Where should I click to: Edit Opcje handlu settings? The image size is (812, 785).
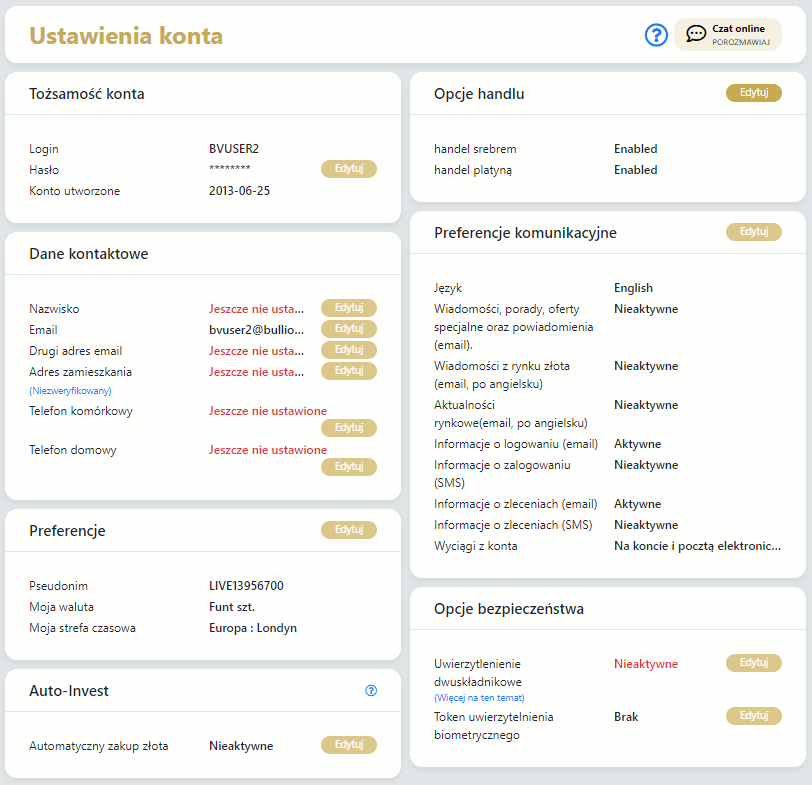tap(753, 93)
